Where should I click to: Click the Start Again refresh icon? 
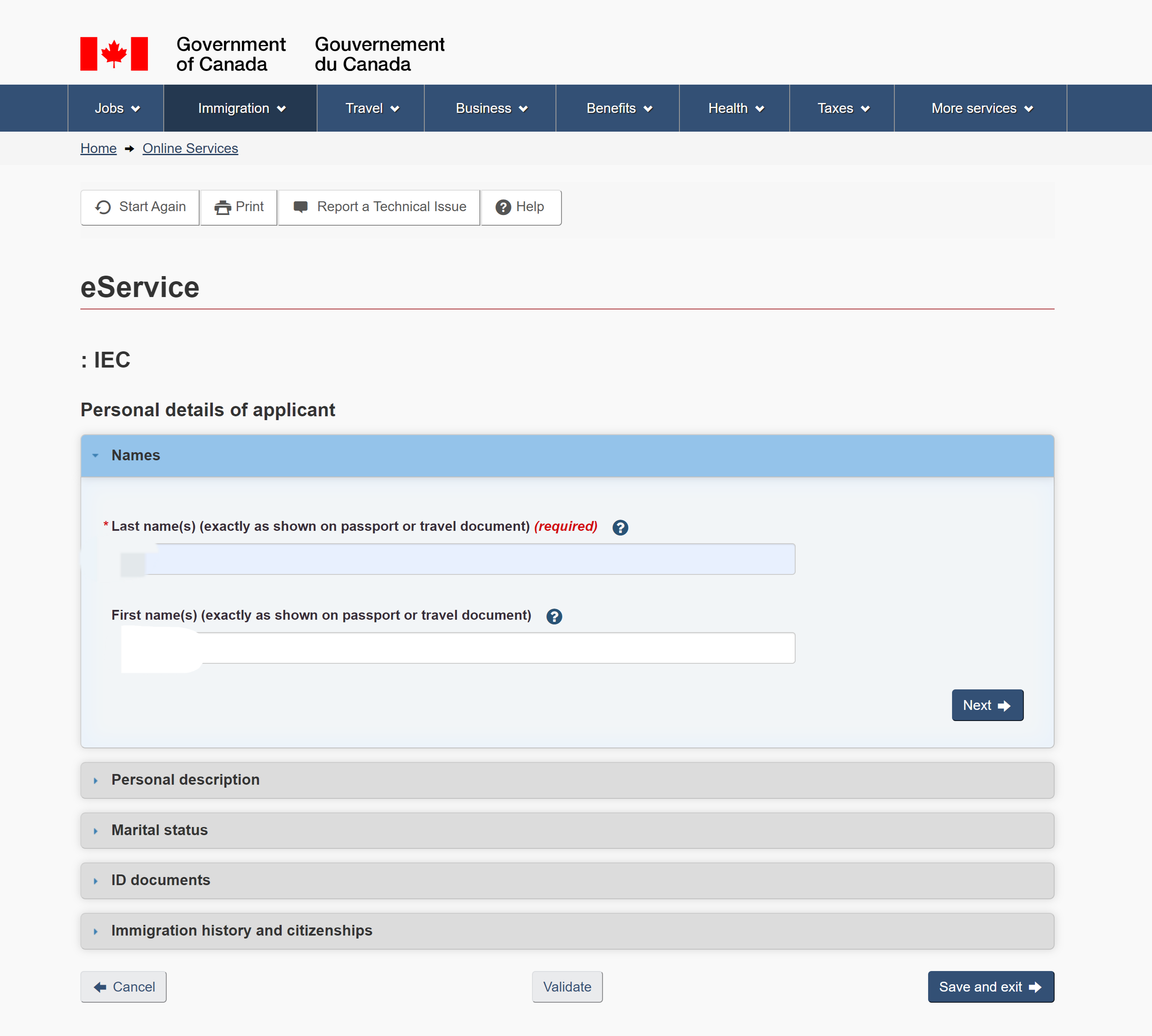click(103, 207)
